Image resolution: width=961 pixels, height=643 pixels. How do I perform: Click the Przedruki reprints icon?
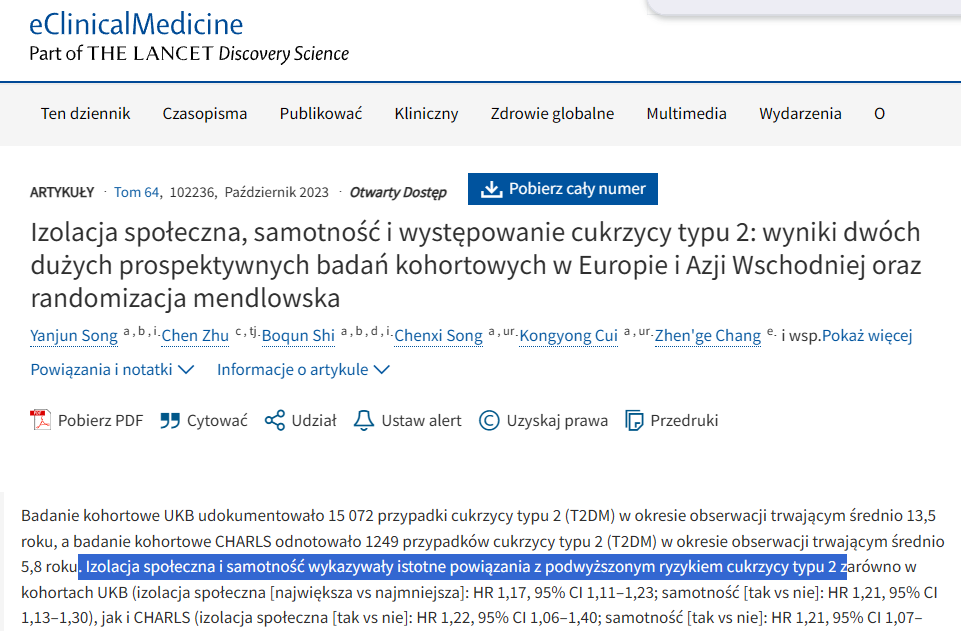pos(634,420)
